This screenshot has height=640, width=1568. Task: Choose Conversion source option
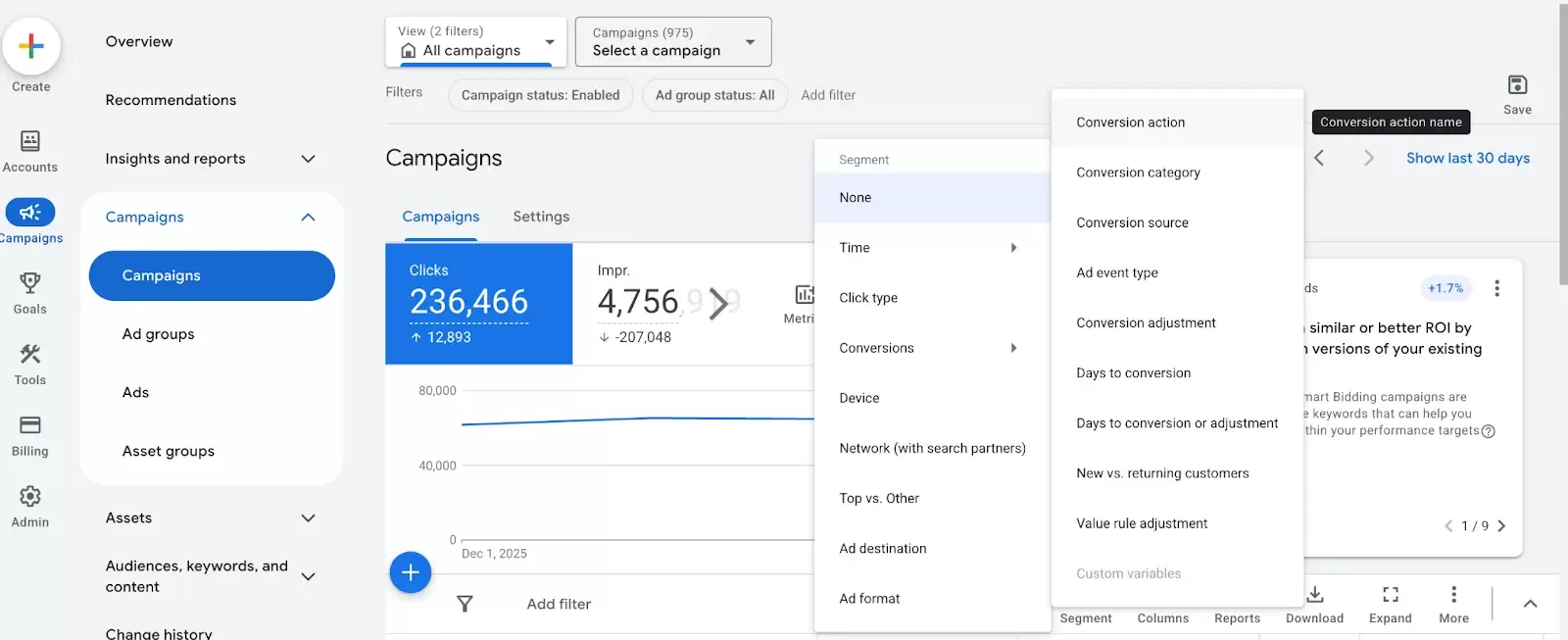point(1177,222)
